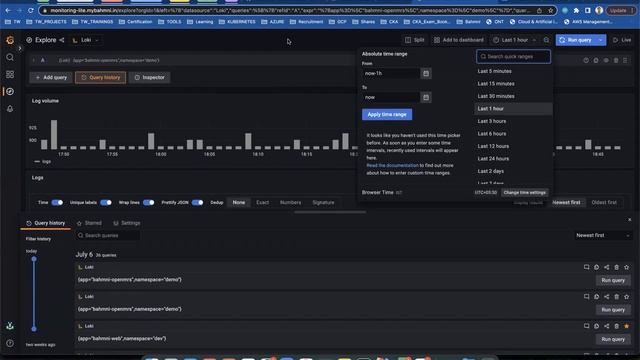The height and width of the screenshot is (360, 640).
Task: Open the Run query interval dropdown arrow
Action: [601, 40]
